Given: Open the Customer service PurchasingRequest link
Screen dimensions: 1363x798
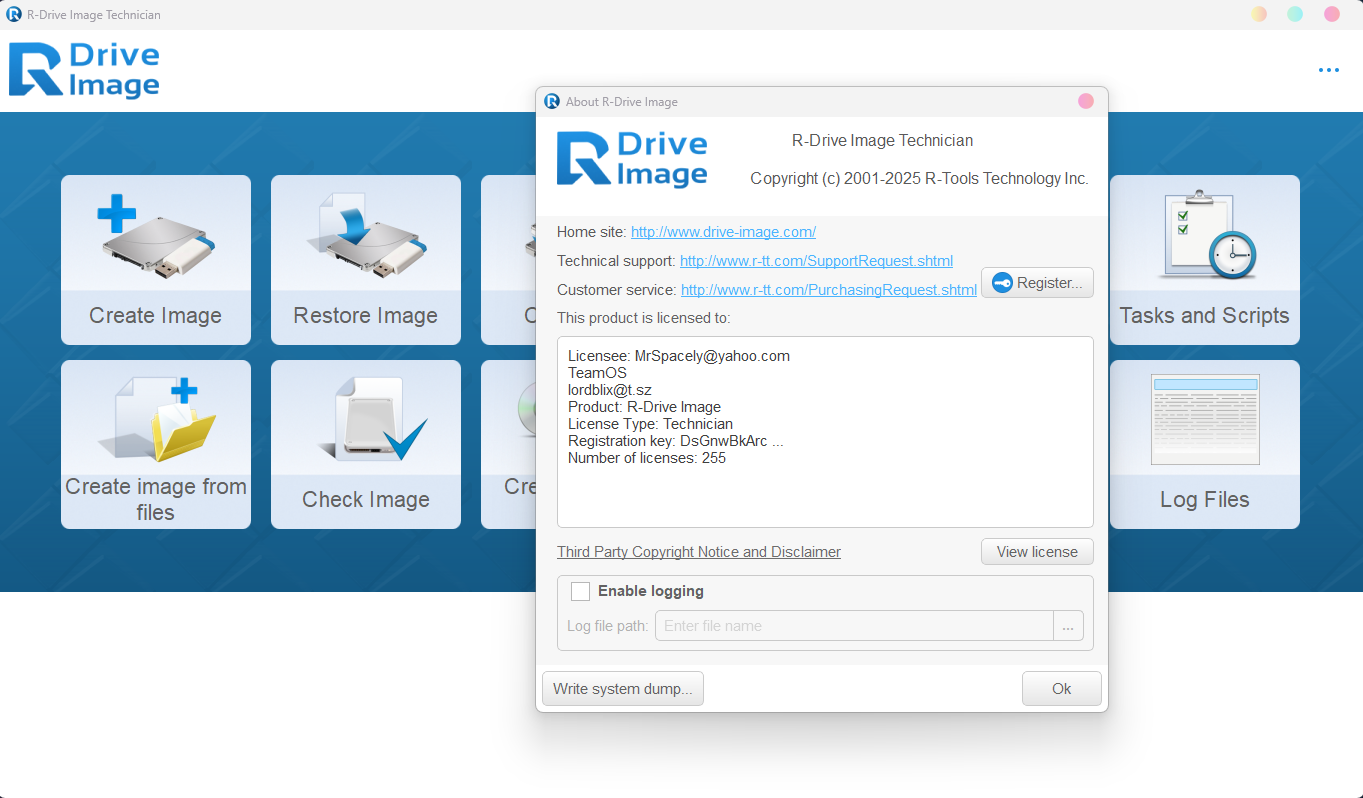Looking at the screenshot, I should point(828,290).
